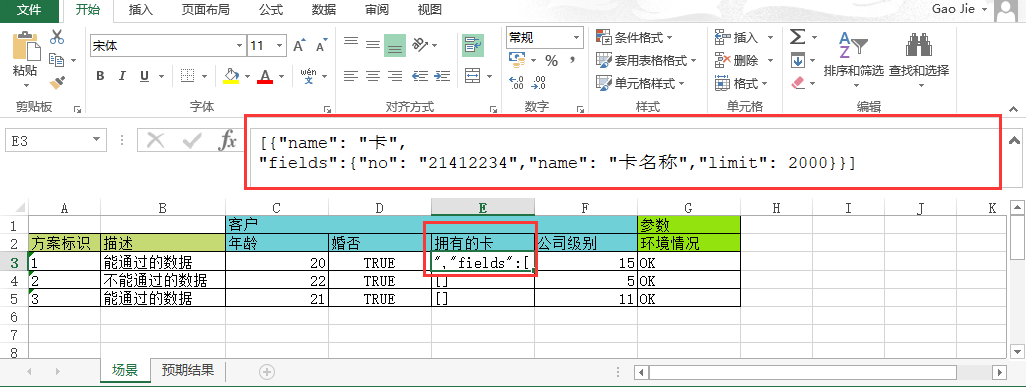Screen dimensions: 1026x387
Task: Toggle the middle align button
Action: (x=372, y=45)
